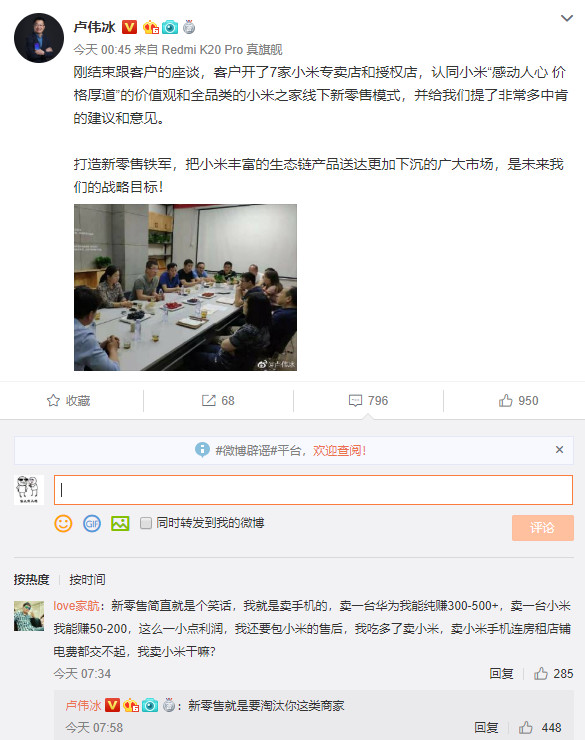Switch comment sorting to 按时间
Viewport: 585px width, 740px height.
click(87, 580)
